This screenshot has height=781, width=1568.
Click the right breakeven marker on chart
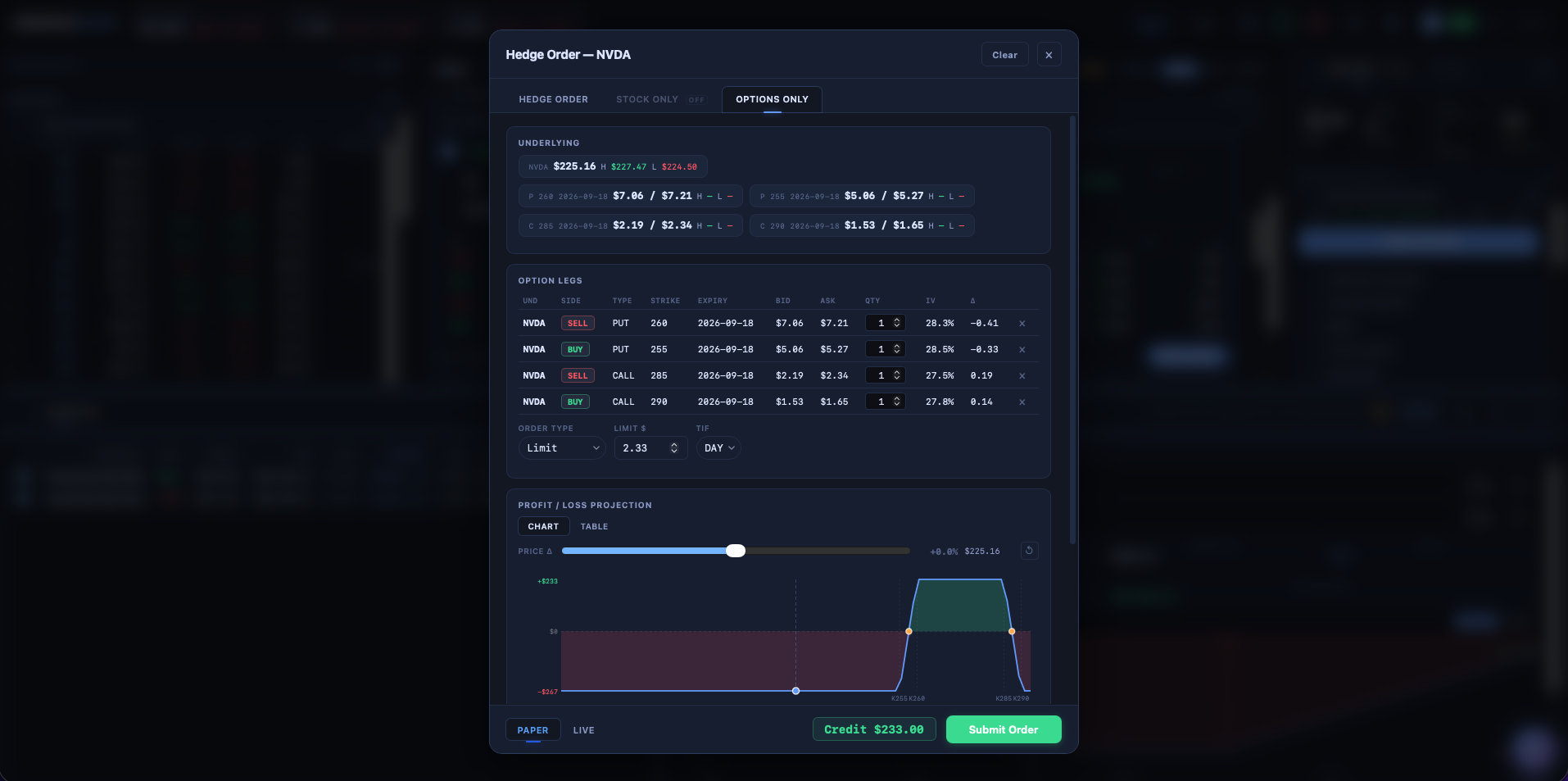tap(1012, 631)
